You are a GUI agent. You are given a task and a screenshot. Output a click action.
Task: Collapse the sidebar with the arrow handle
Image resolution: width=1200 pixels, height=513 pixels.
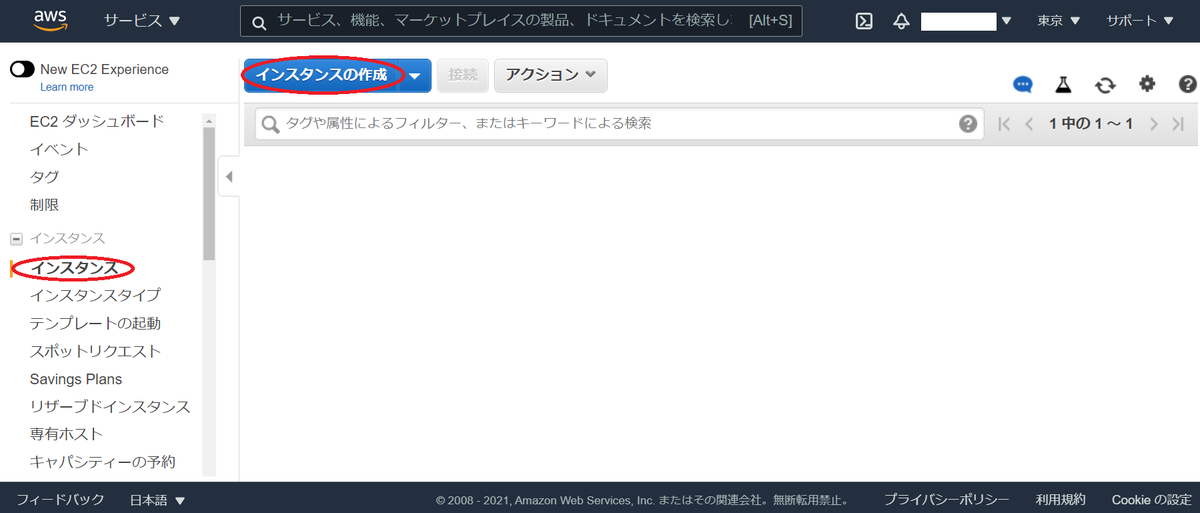[x=228, y=177]
